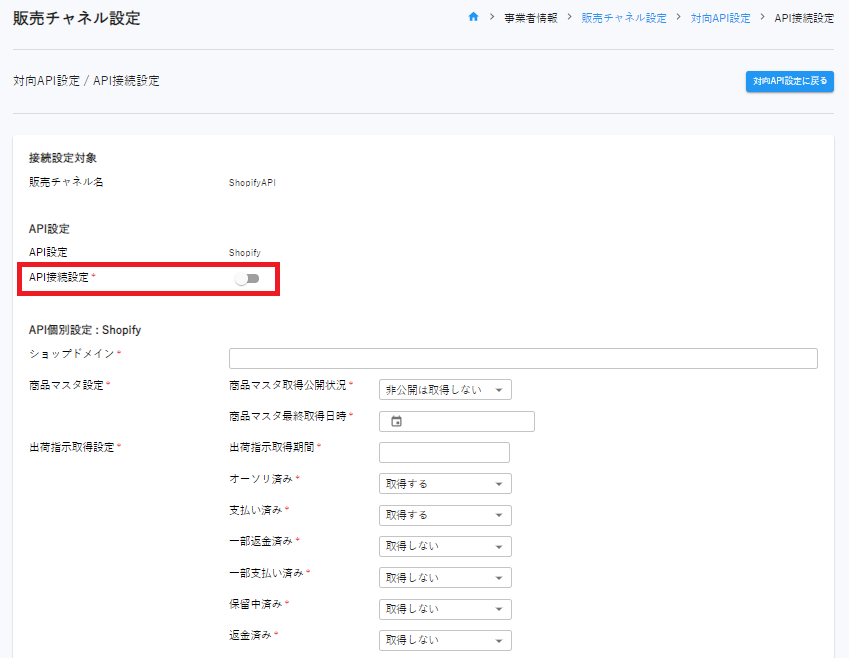Image resolution: width=849 pixels, height=658 pixels.
Task: Open the 返金済み dropdown
Action: point(445,640)
